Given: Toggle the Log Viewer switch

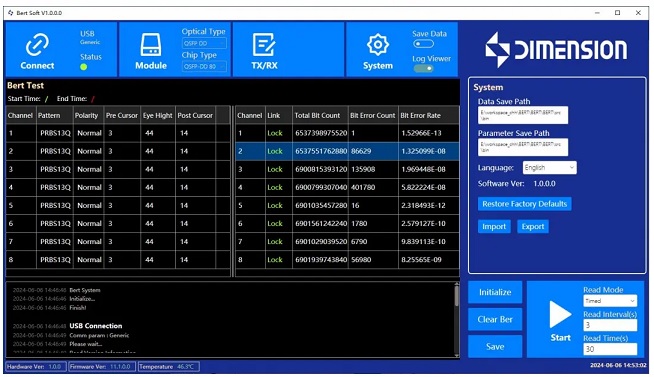Looking at the screenshot, I should coord(423,68).
